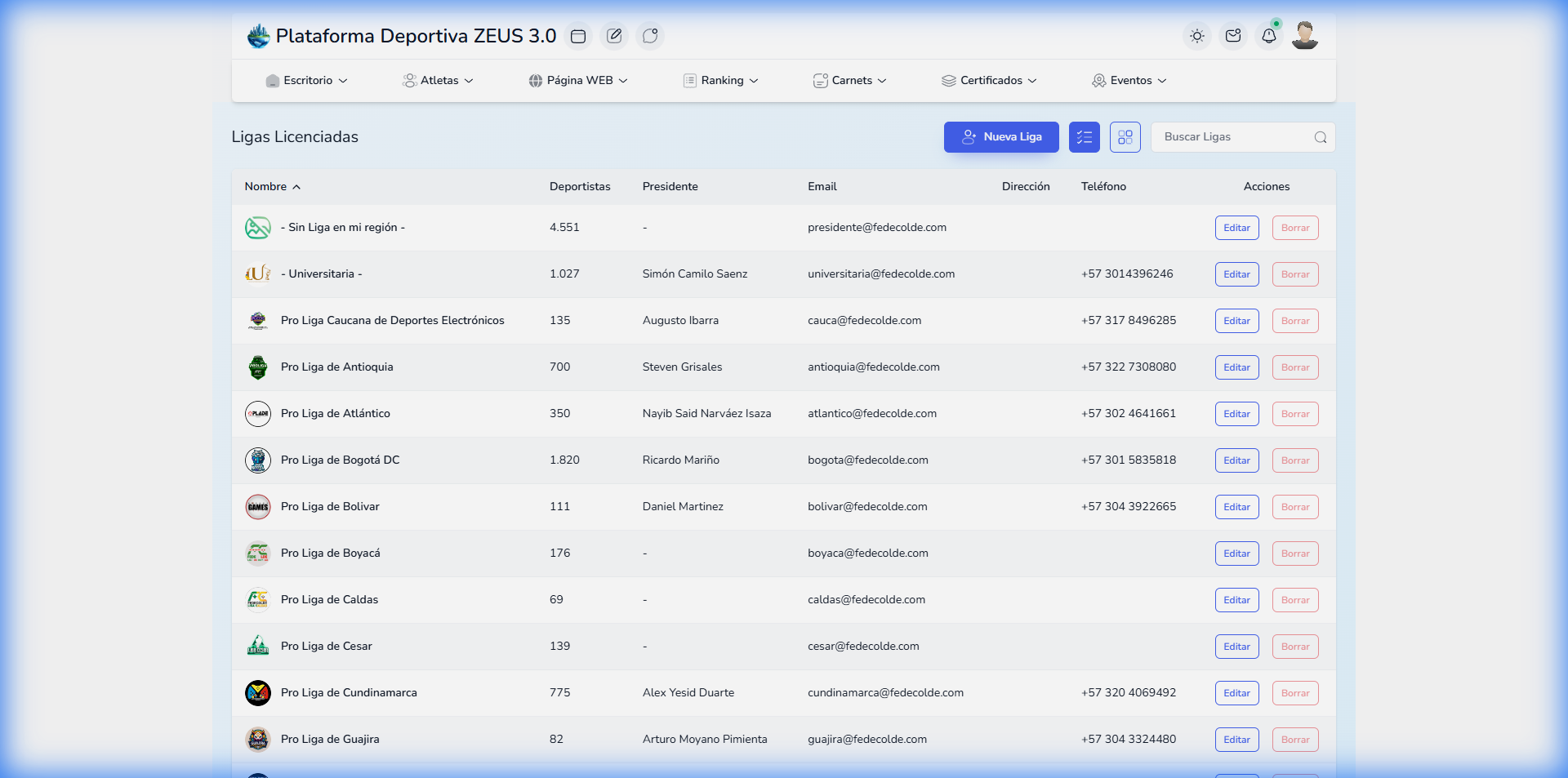Click the Nueva Liga button

pyautogui.click(x=1001, y=137)
